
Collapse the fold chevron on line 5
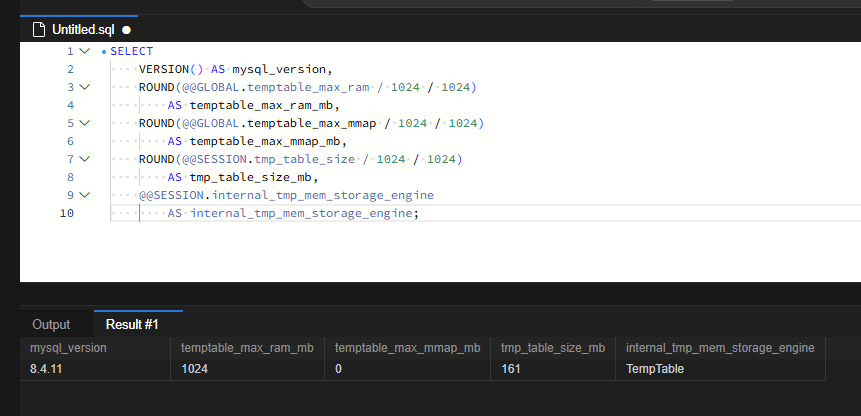coord(84,123)
